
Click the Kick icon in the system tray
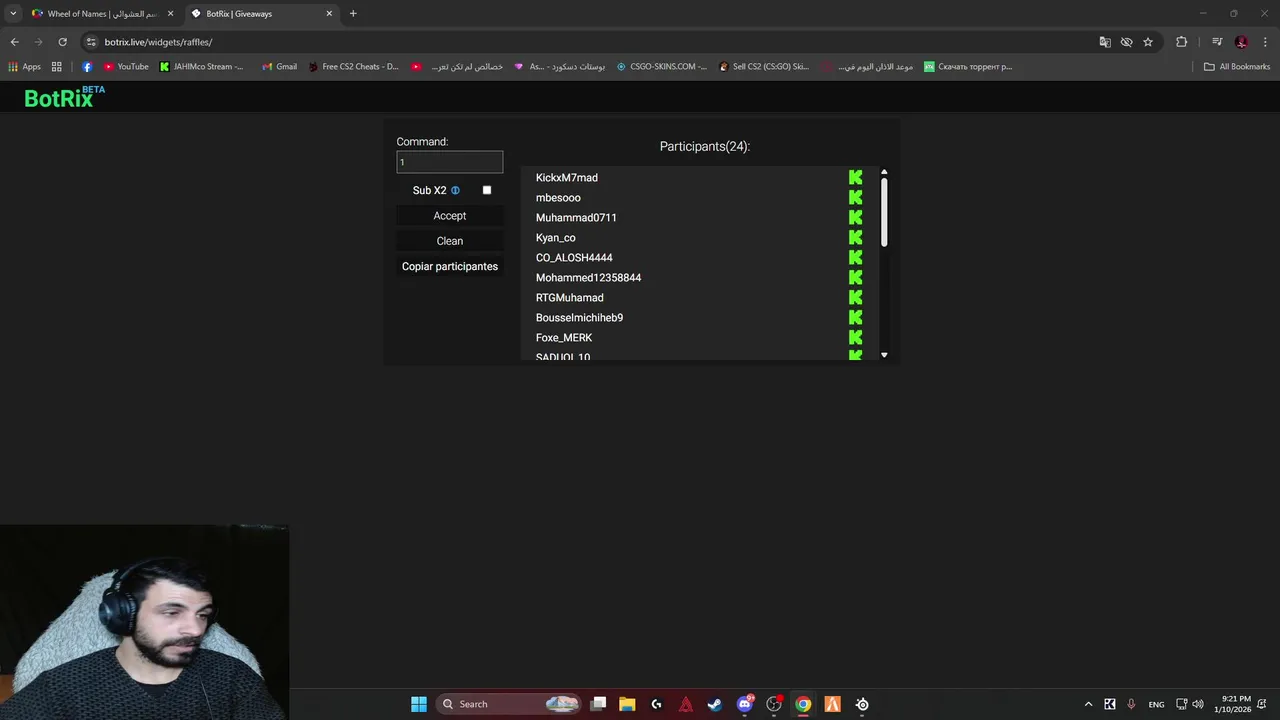(x=1110, y=704)
